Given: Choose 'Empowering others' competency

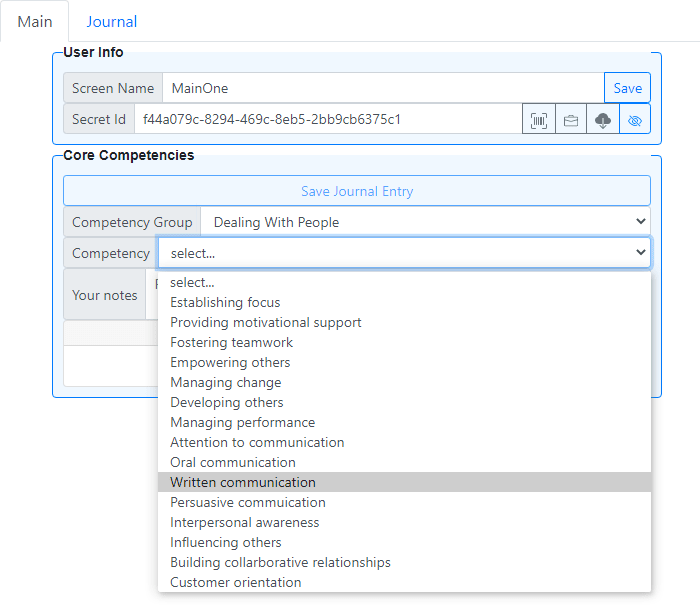Looking at the screenshot, I should [x=404, y=362].
